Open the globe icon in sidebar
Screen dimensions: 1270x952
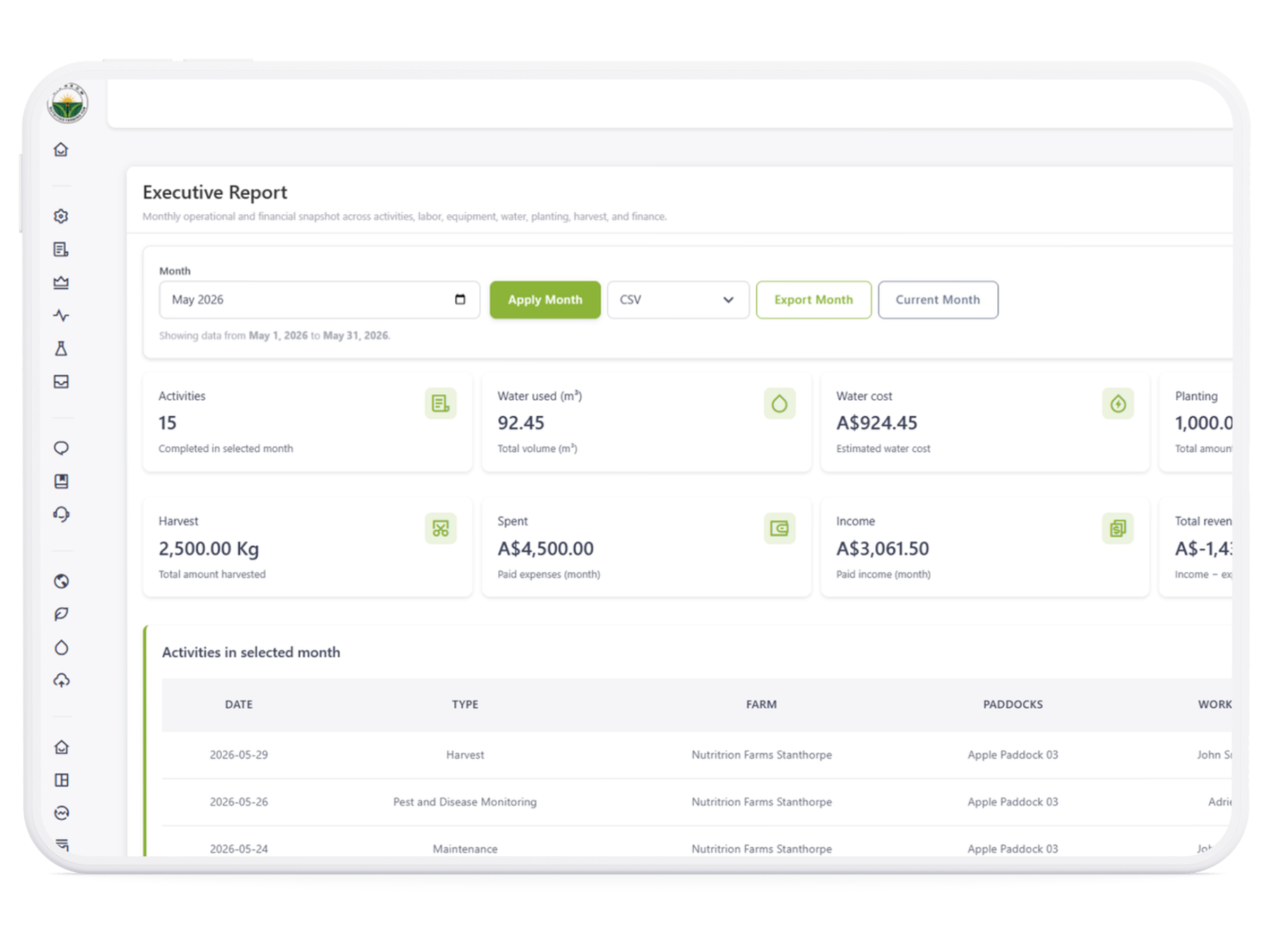coord(61,581)
